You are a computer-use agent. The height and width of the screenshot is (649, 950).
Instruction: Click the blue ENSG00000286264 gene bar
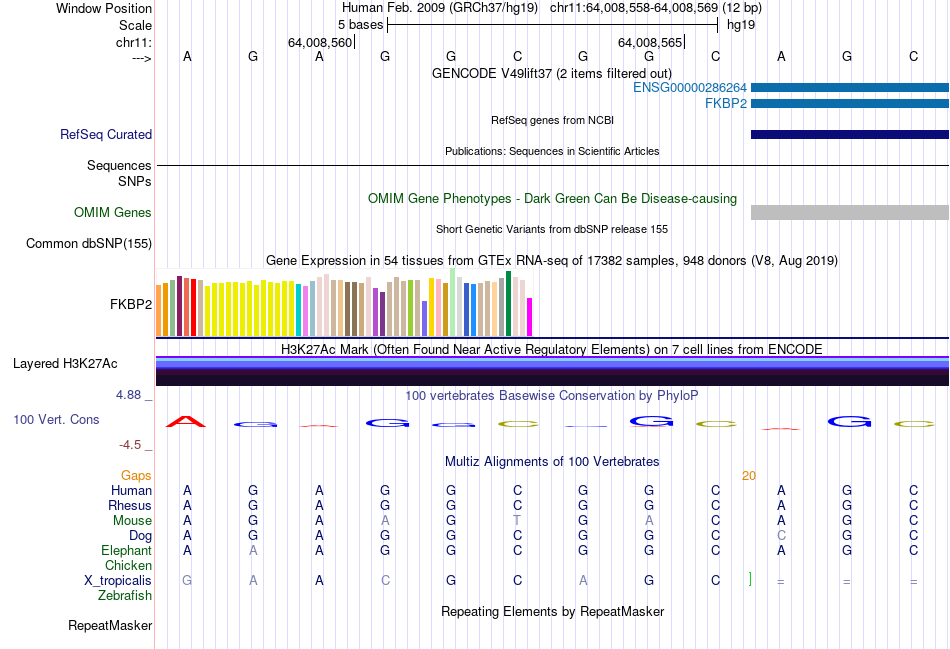coord(849,88)
